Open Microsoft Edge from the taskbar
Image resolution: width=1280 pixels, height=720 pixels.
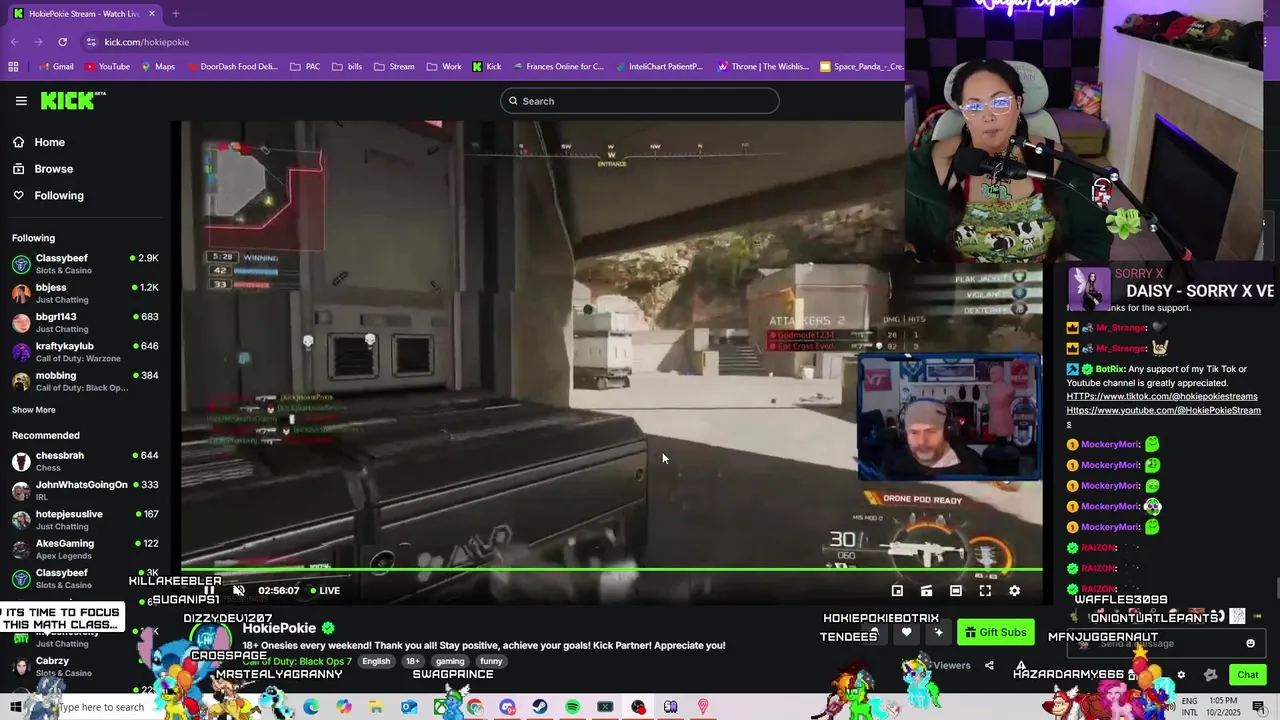point(311,707)
